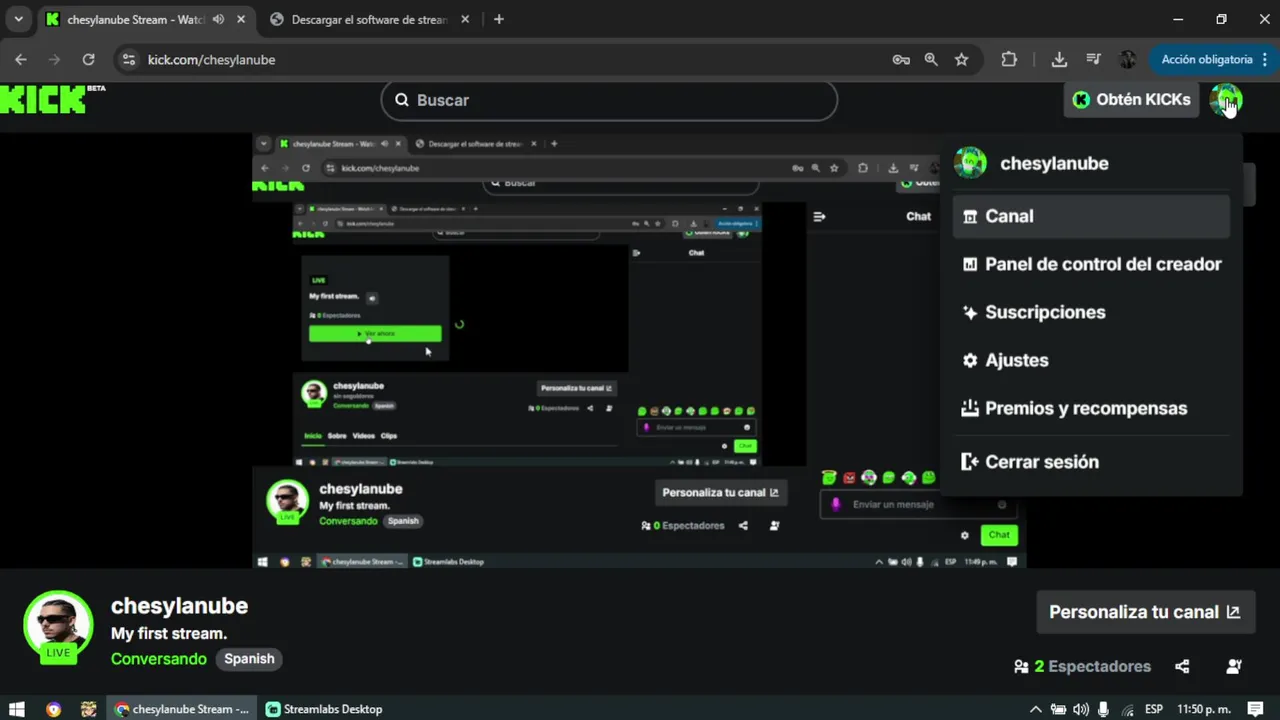Show browser downloads
Screen dimensions: 1280x720
tap(1059, 60)
